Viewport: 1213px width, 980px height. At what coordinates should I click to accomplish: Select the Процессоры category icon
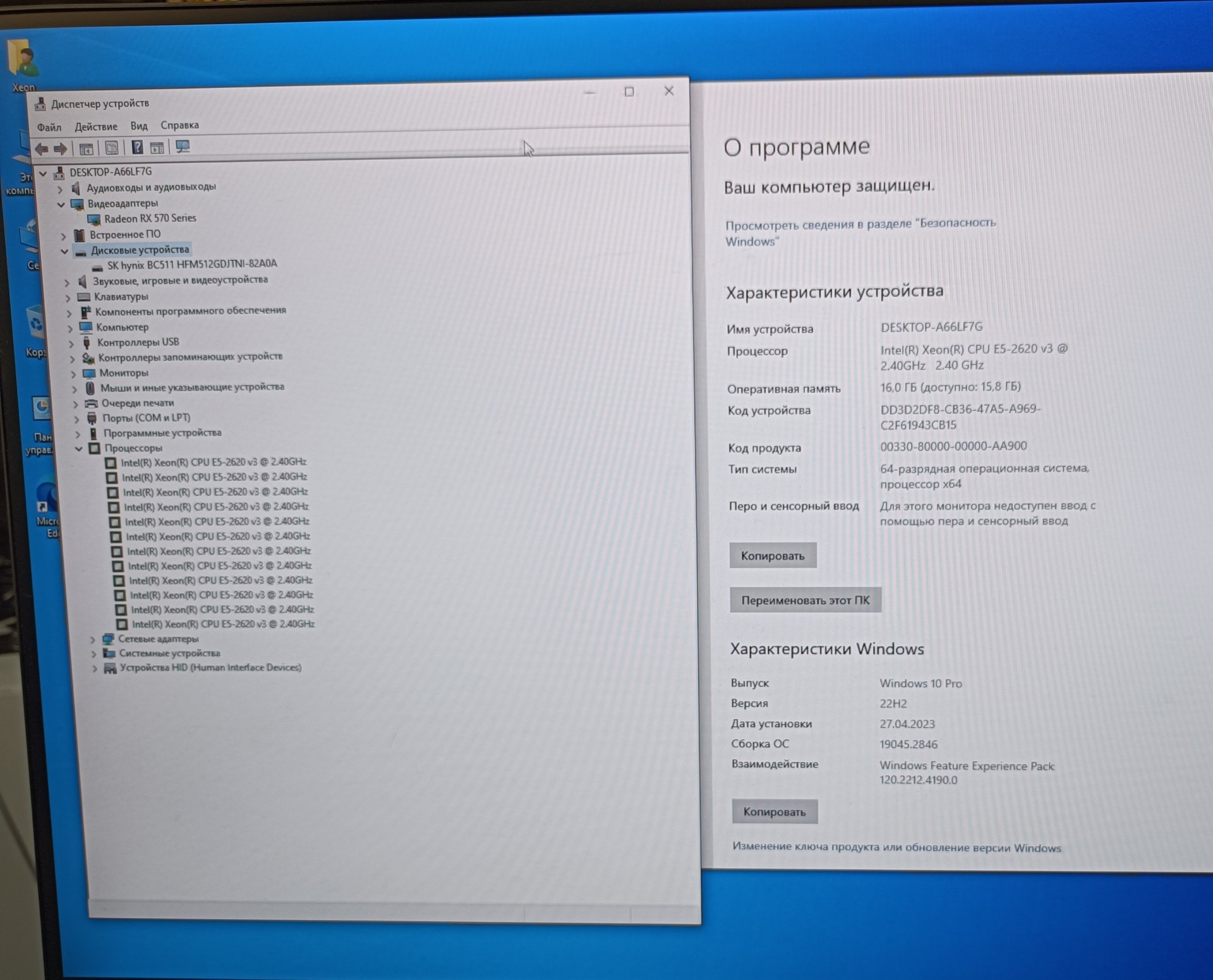click(x=95, y=449)
